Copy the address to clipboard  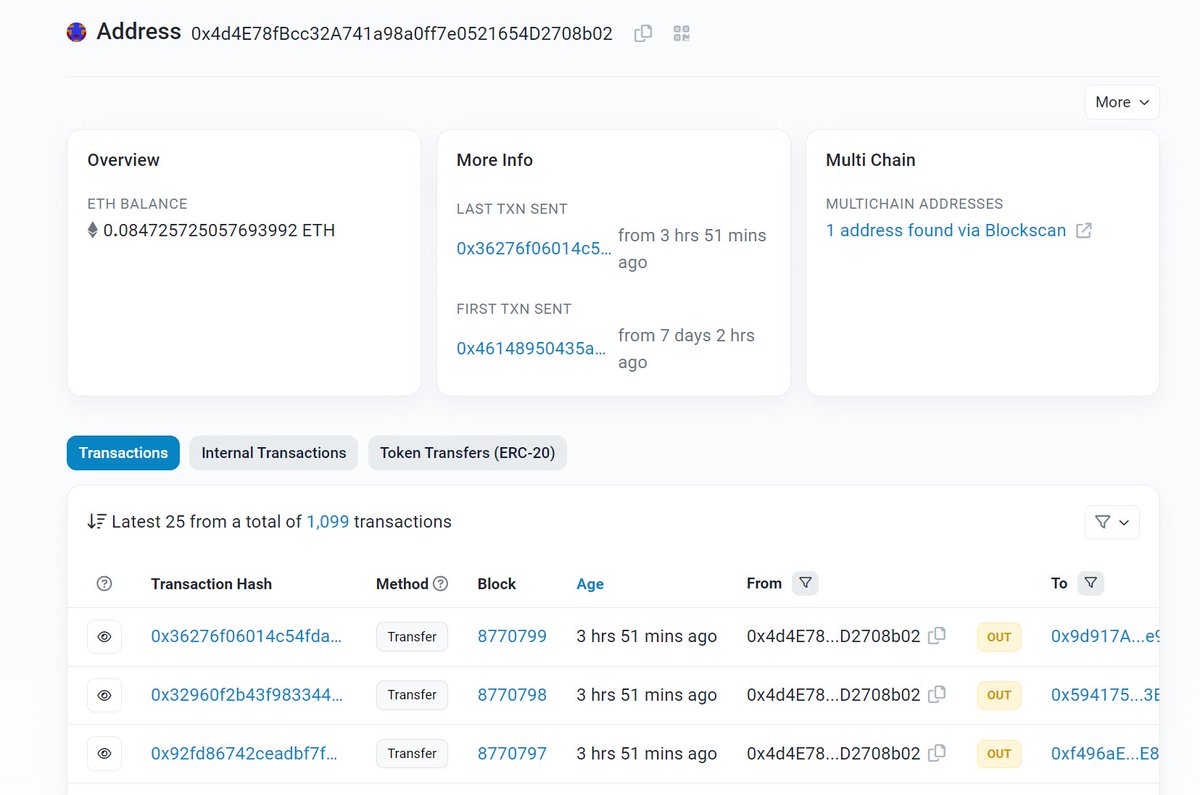pos(643,33)
